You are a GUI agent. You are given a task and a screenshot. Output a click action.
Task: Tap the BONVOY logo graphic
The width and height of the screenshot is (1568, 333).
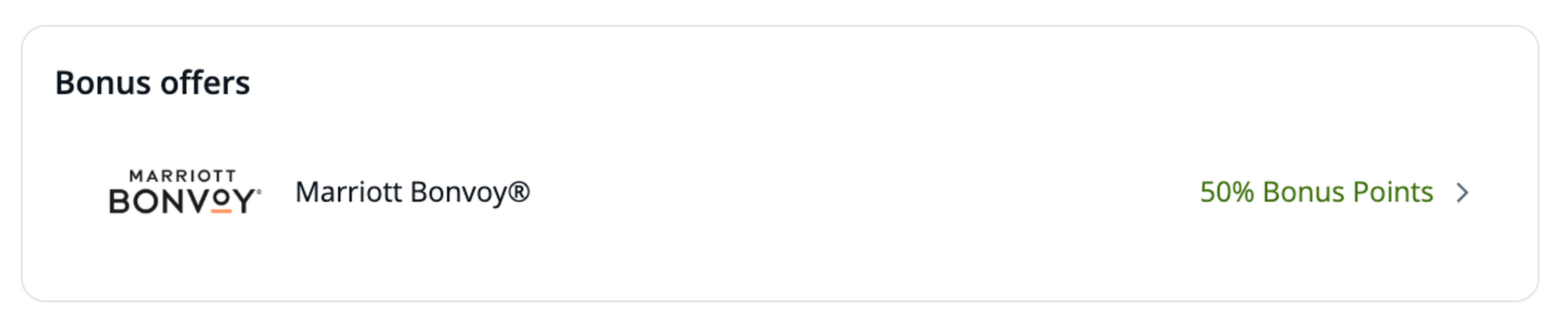point(185,192)
